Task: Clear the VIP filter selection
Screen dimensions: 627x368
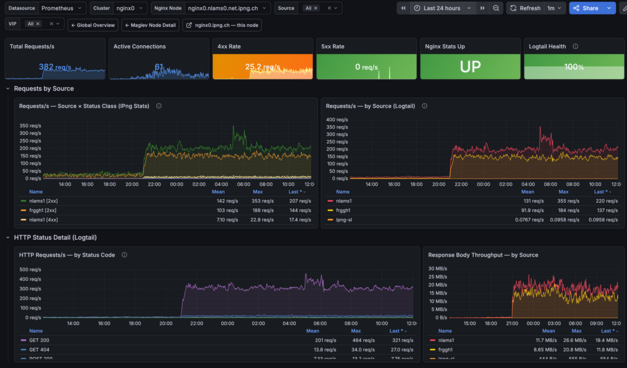Action: pos(51,24)
